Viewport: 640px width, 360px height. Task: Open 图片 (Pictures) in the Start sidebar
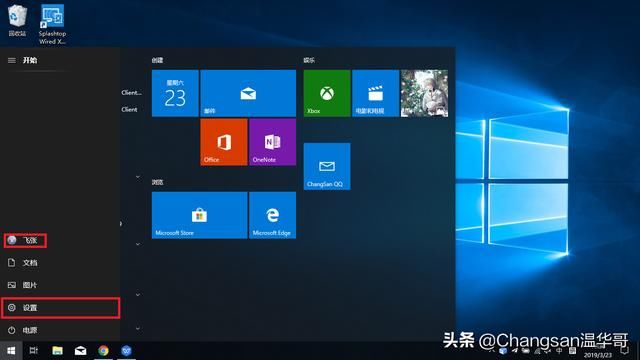60,285
